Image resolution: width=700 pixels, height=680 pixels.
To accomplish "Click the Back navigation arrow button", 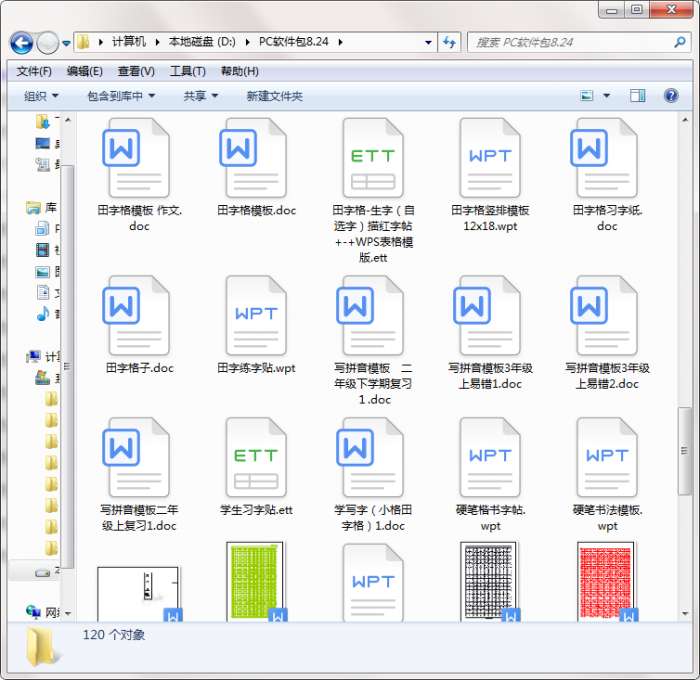I will pyautogui.click(x=22, y=43).
